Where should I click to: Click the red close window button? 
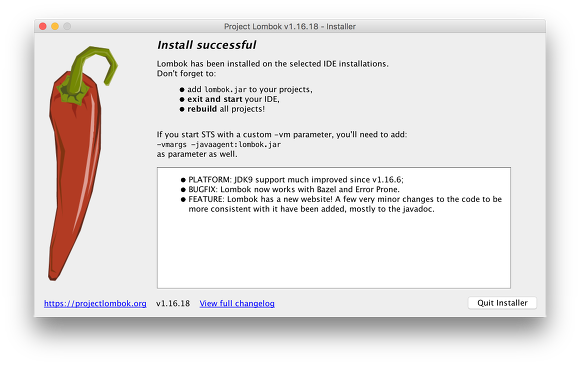[x=43, y=26]
